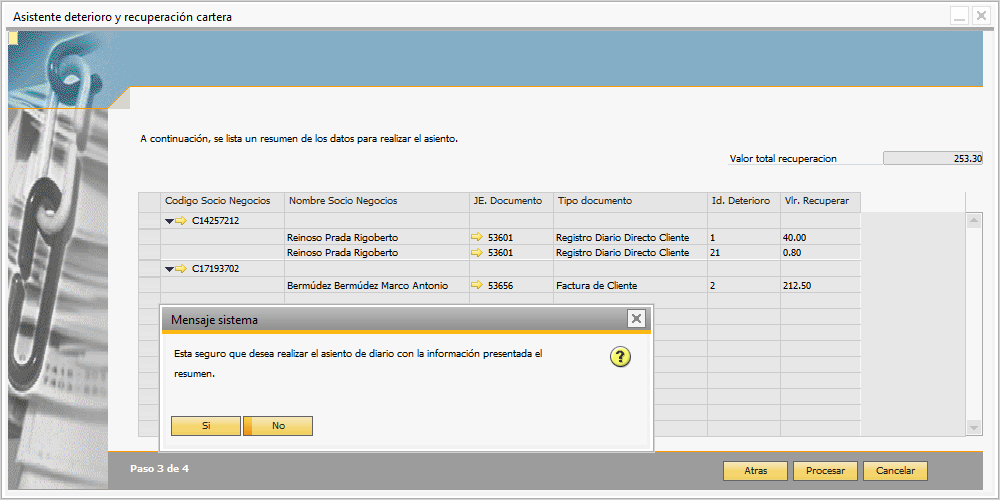The height and width of the screenshot is (500, 1000).
Task: Click the question mark icon in the message
Action: [620, 357]
